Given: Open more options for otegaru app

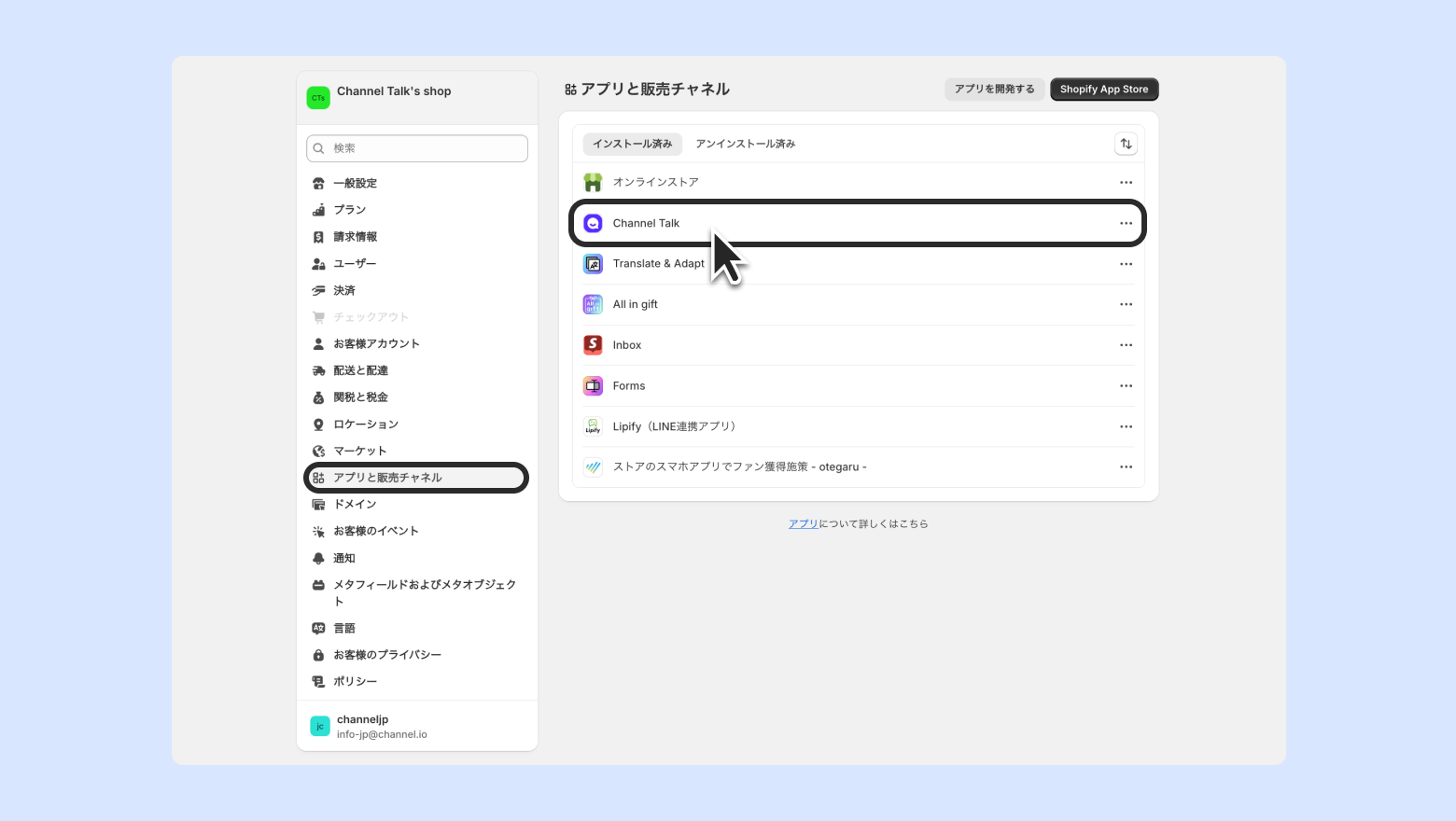Looking at the screenshot, I should [x=1126, y=466].
